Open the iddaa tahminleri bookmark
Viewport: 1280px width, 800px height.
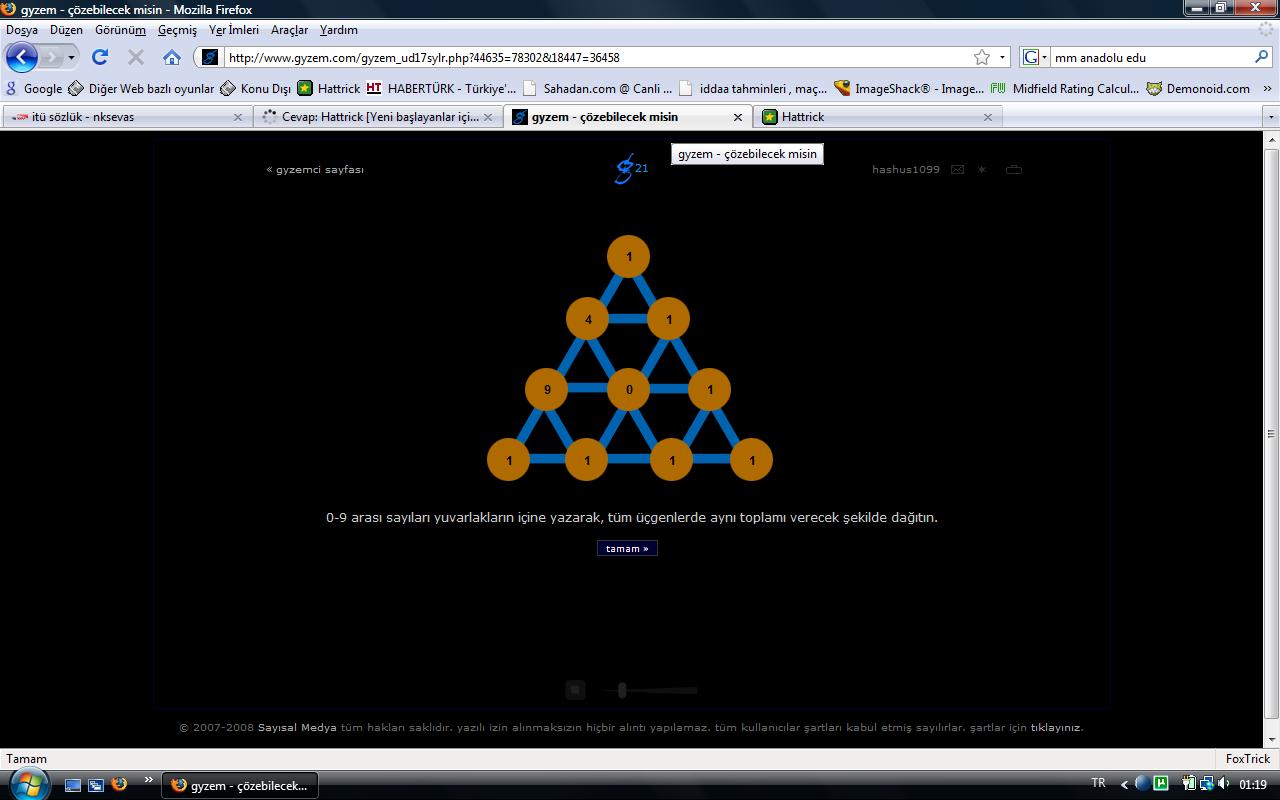(753, 88)
